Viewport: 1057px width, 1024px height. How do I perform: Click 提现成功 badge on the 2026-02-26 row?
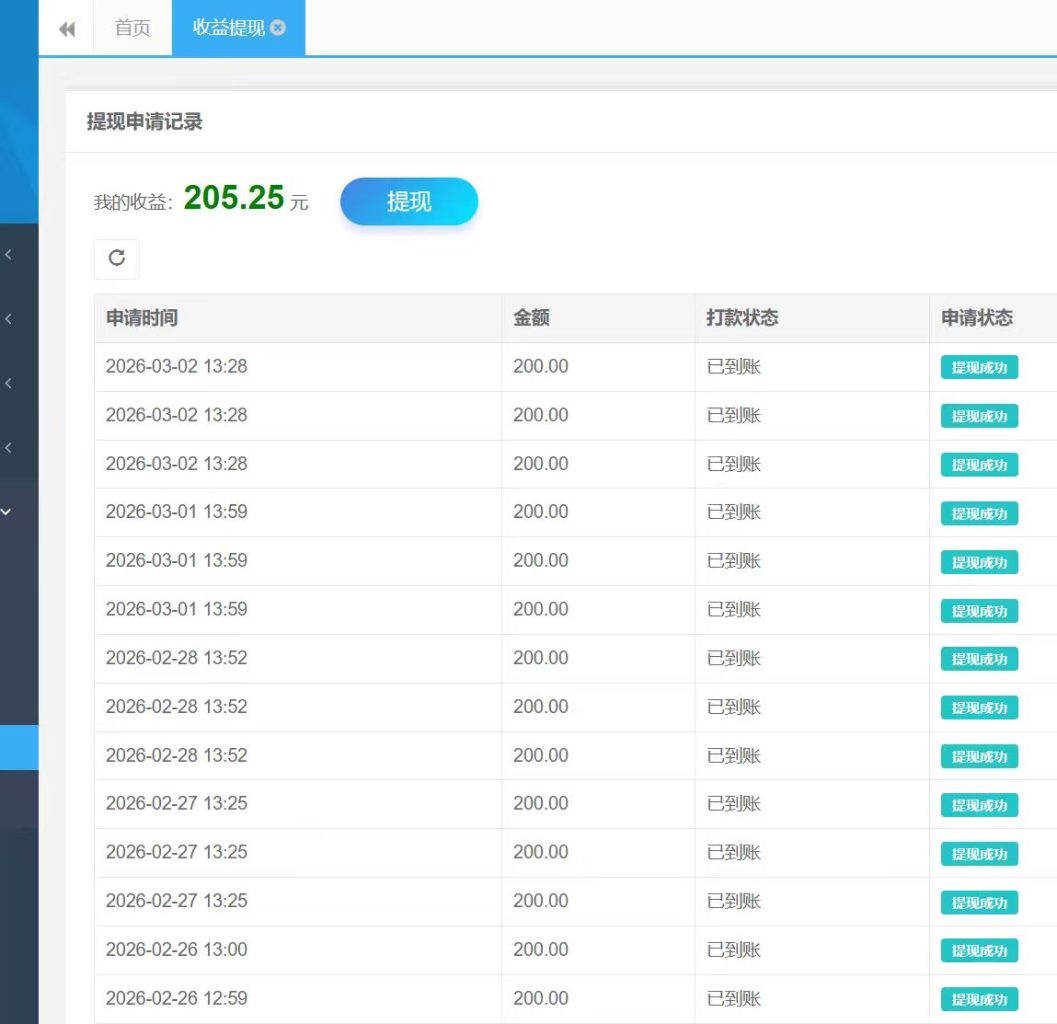978,951
